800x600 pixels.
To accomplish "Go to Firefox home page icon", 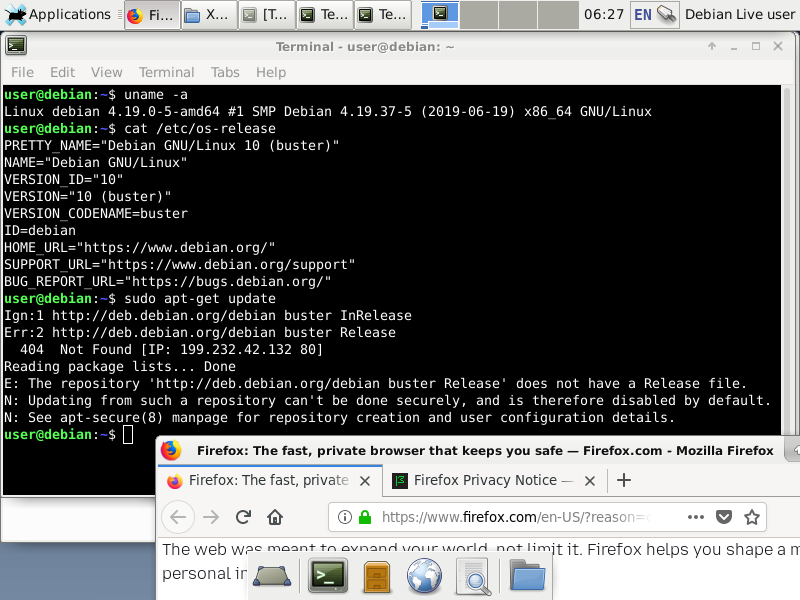I will [275, 517].
